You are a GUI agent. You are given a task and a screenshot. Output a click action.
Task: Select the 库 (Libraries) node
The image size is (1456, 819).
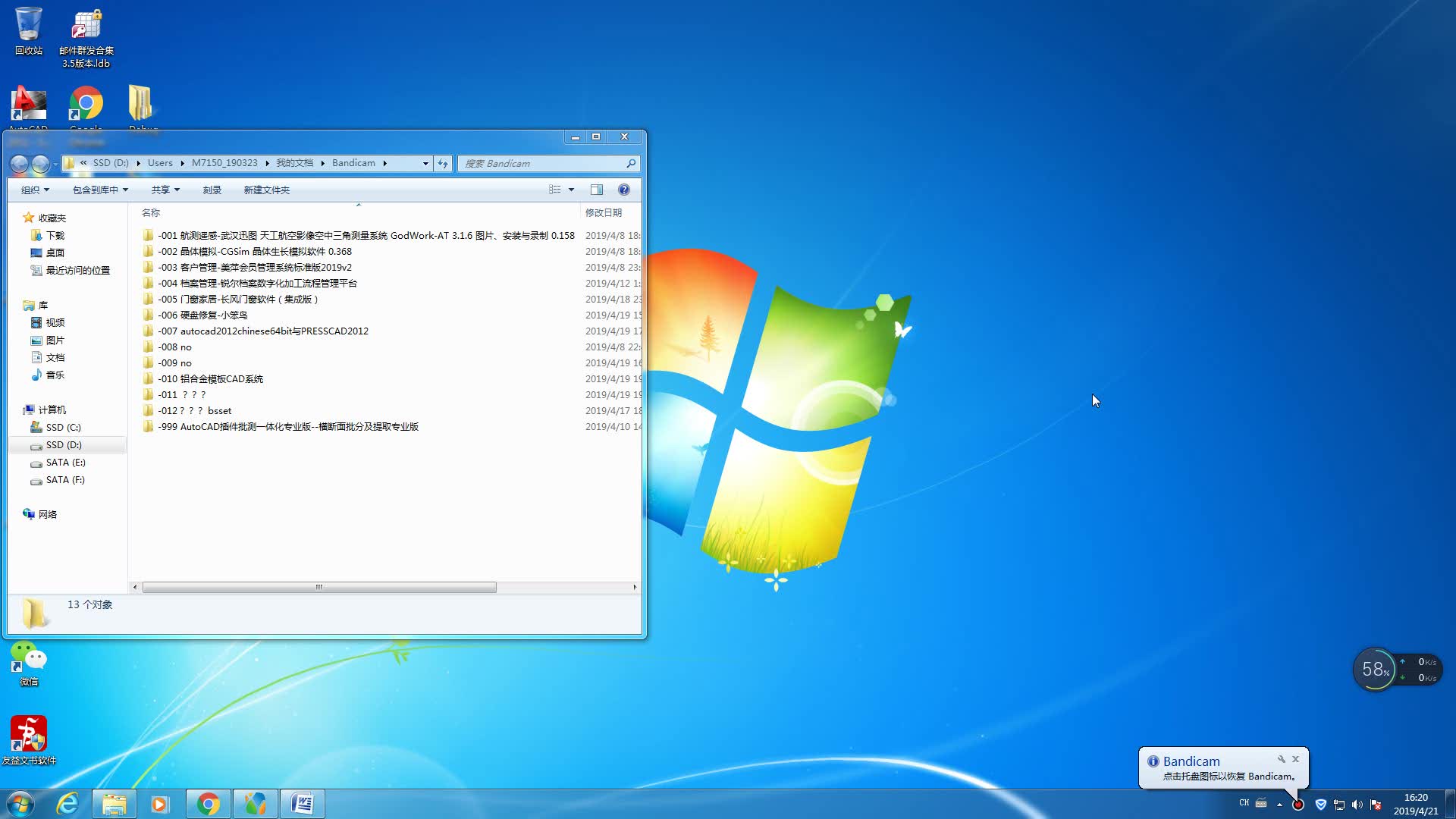36,305
